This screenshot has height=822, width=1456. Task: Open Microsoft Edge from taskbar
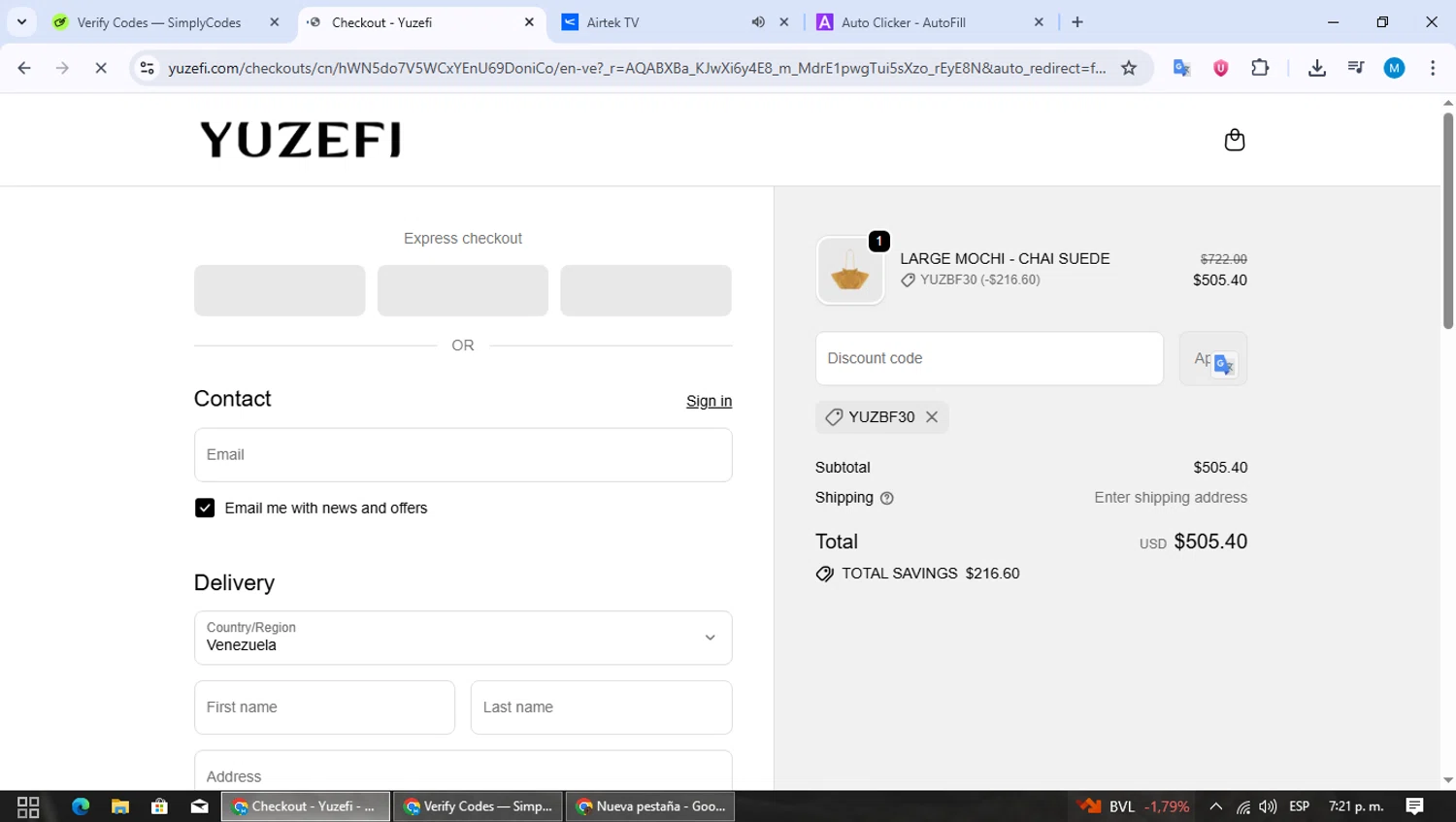(81, 806)
